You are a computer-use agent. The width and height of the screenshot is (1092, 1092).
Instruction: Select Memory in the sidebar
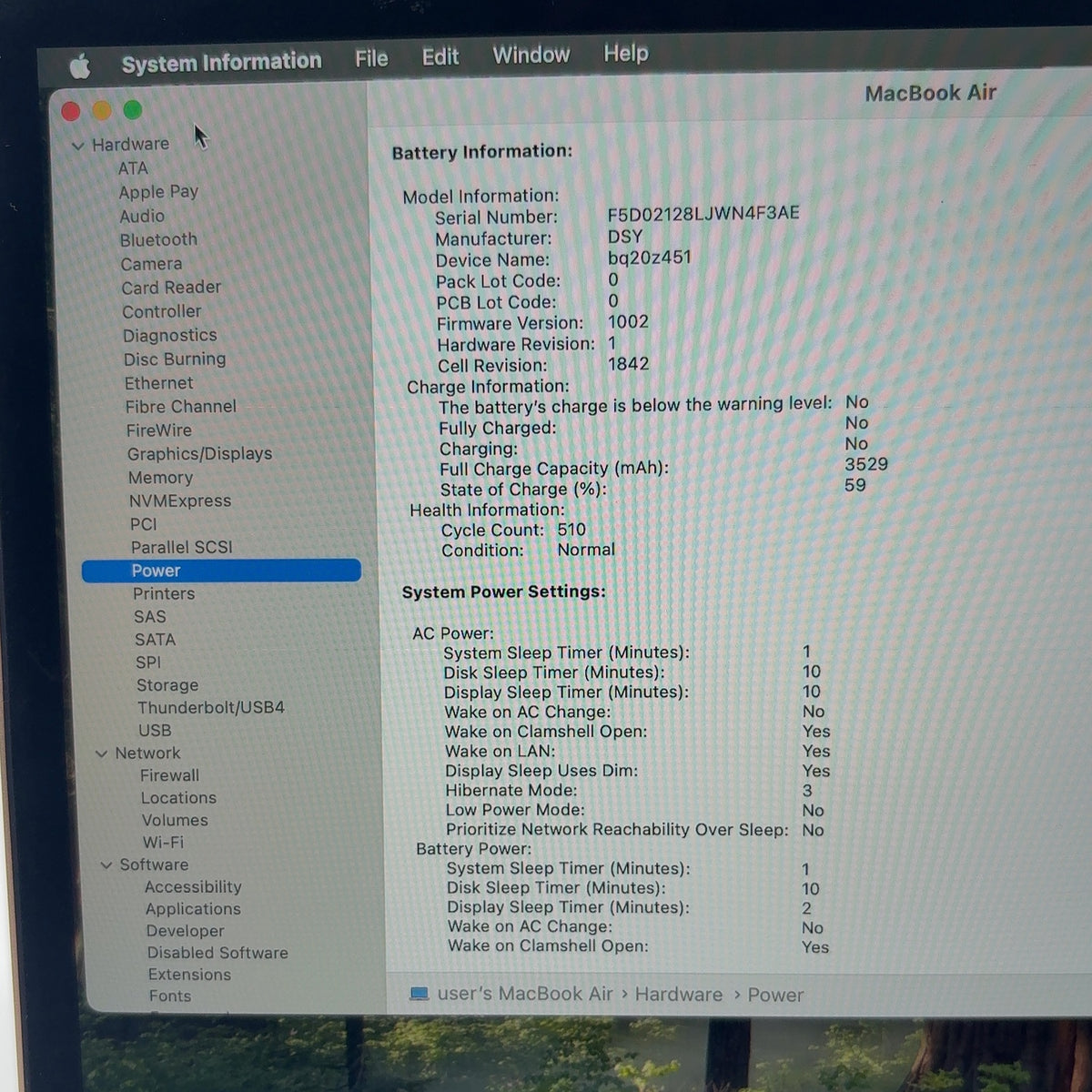pyautogui.click(x=160, y=477)
